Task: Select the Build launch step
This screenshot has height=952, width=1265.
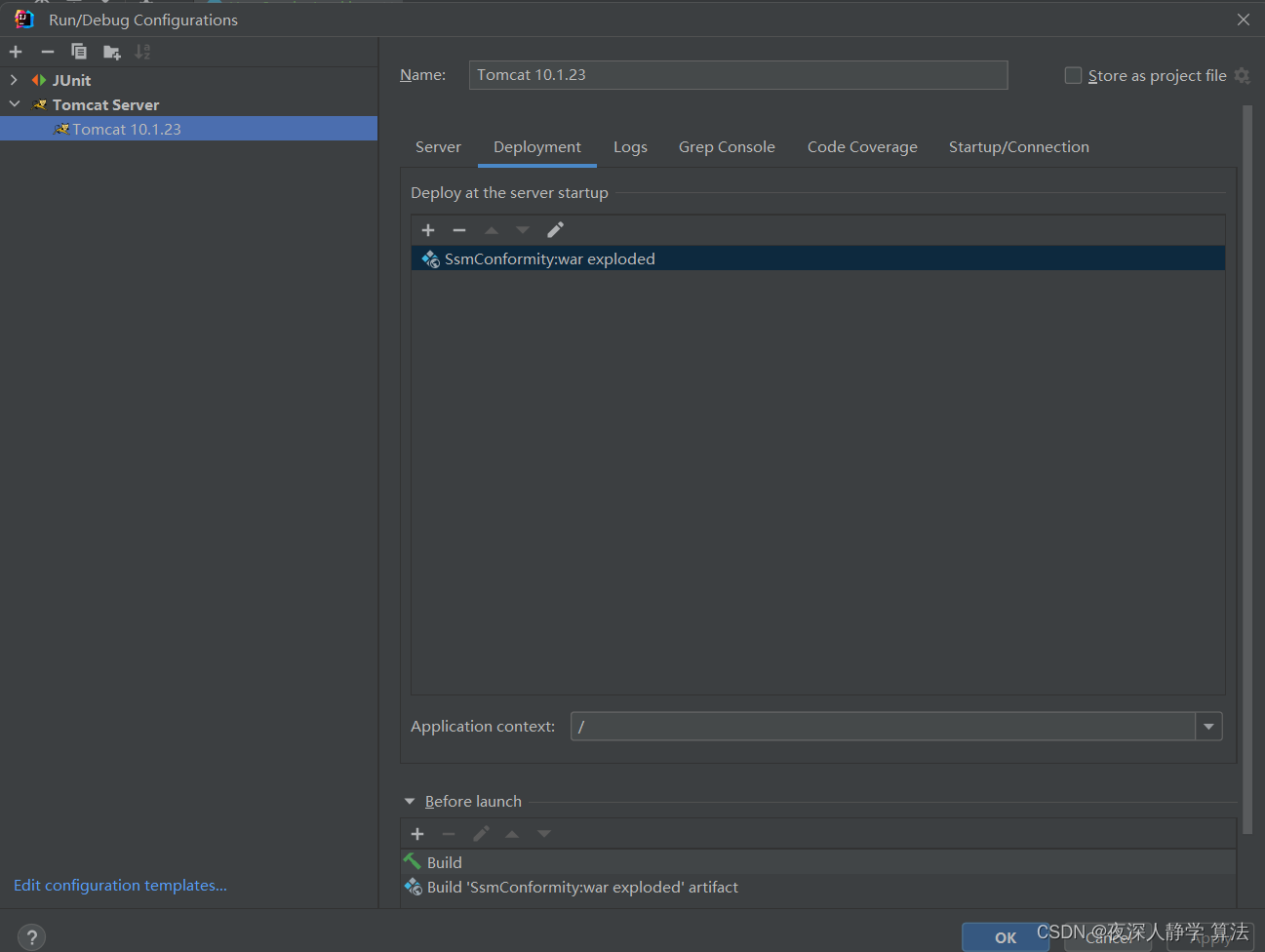Action: point(818,862)
